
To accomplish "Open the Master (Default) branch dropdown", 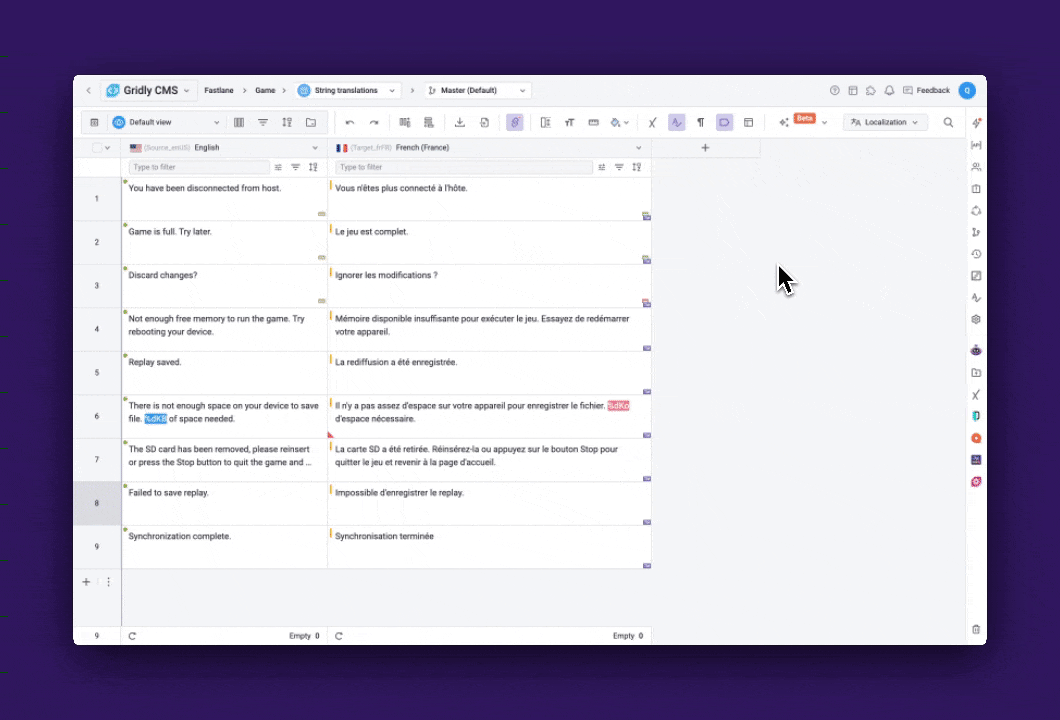I will tap(477, 90).
